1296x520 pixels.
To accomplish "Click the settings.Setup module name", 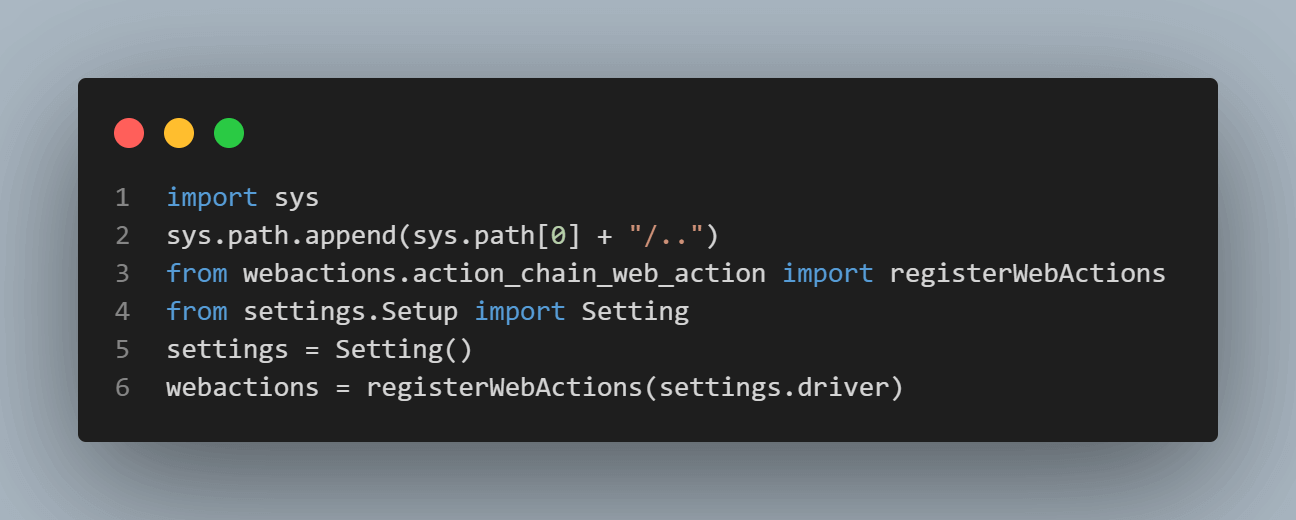I will pos(351,312).
